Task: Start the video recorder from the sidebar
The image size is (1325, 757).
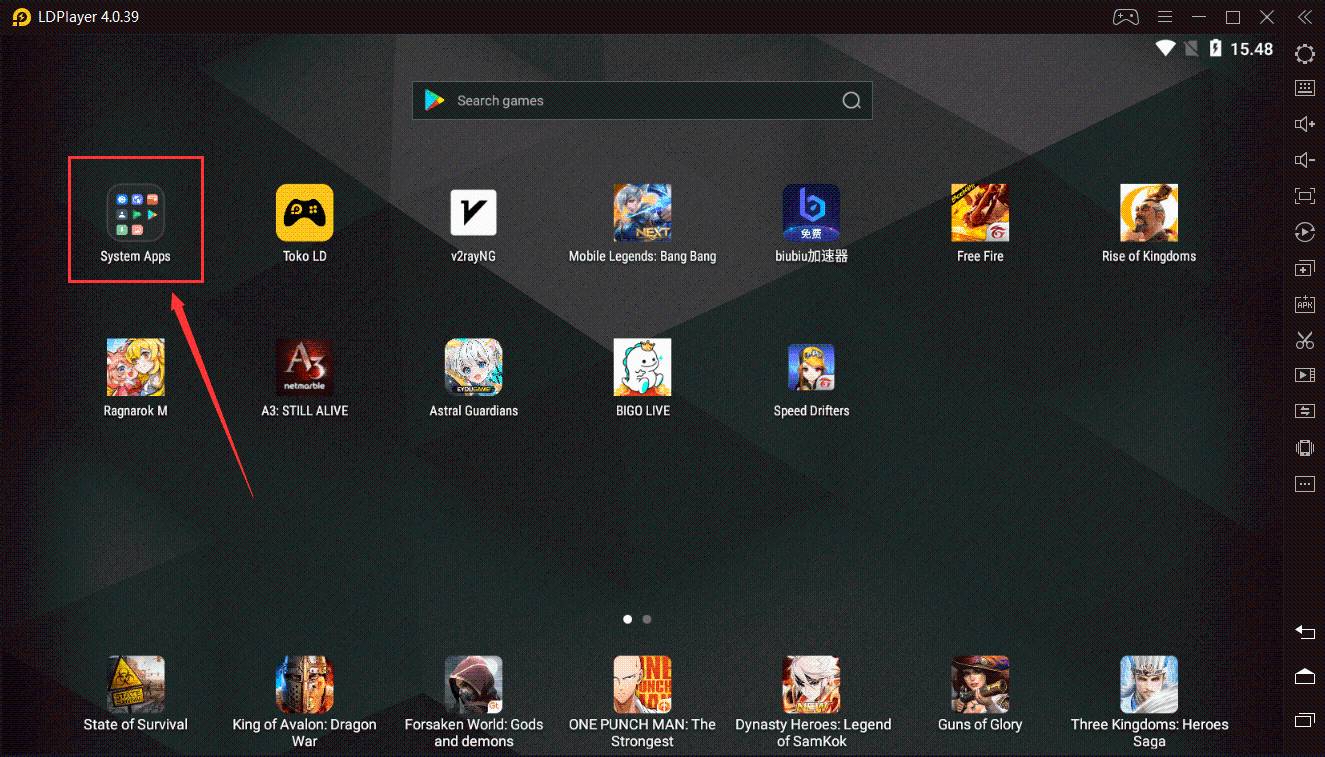Action: point(1304,376)
